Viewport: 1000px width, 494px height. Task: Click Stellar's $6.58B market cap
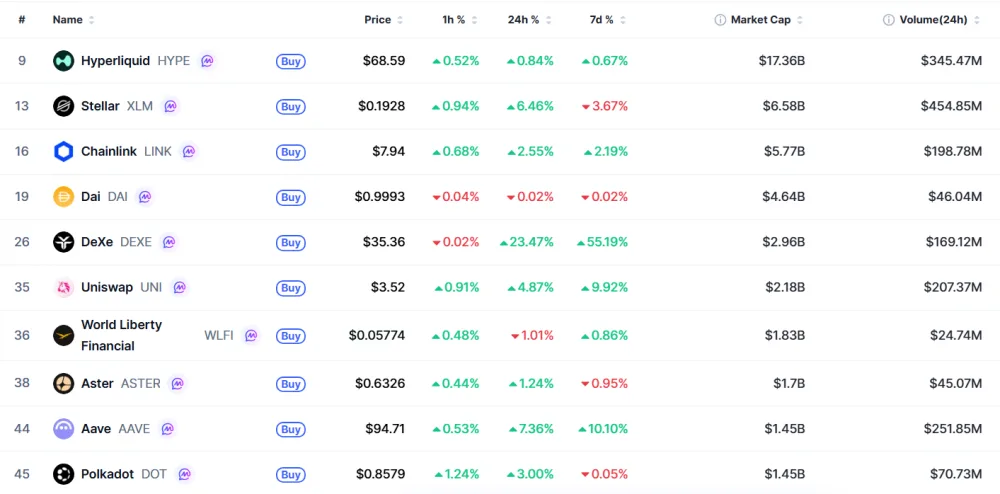click(784, 106)
